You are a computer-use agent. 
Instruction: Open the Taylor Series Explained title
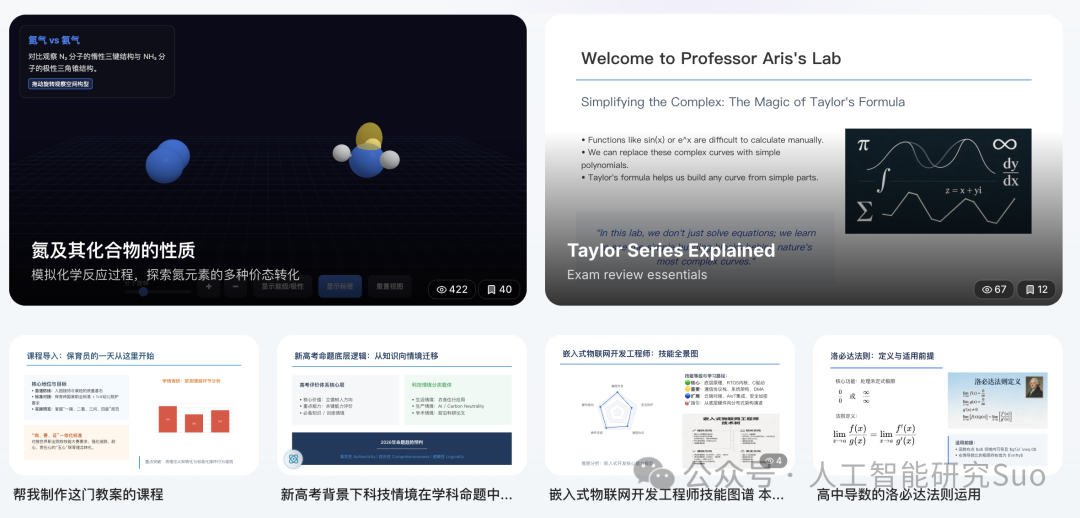pos(671,250)
